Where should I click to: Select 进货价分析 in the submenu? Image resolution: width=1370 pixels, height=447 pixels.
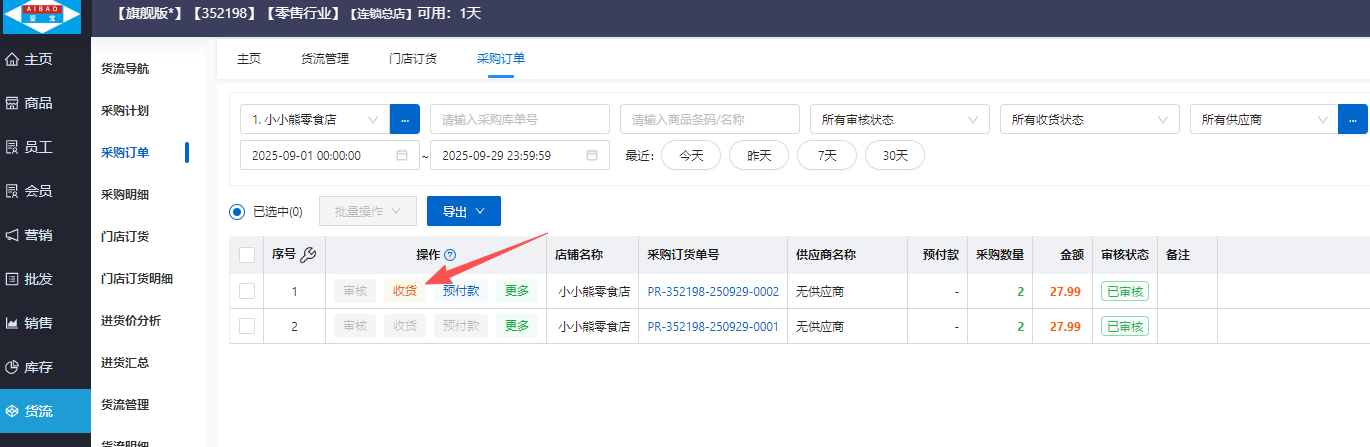click(x=131, y=320)
